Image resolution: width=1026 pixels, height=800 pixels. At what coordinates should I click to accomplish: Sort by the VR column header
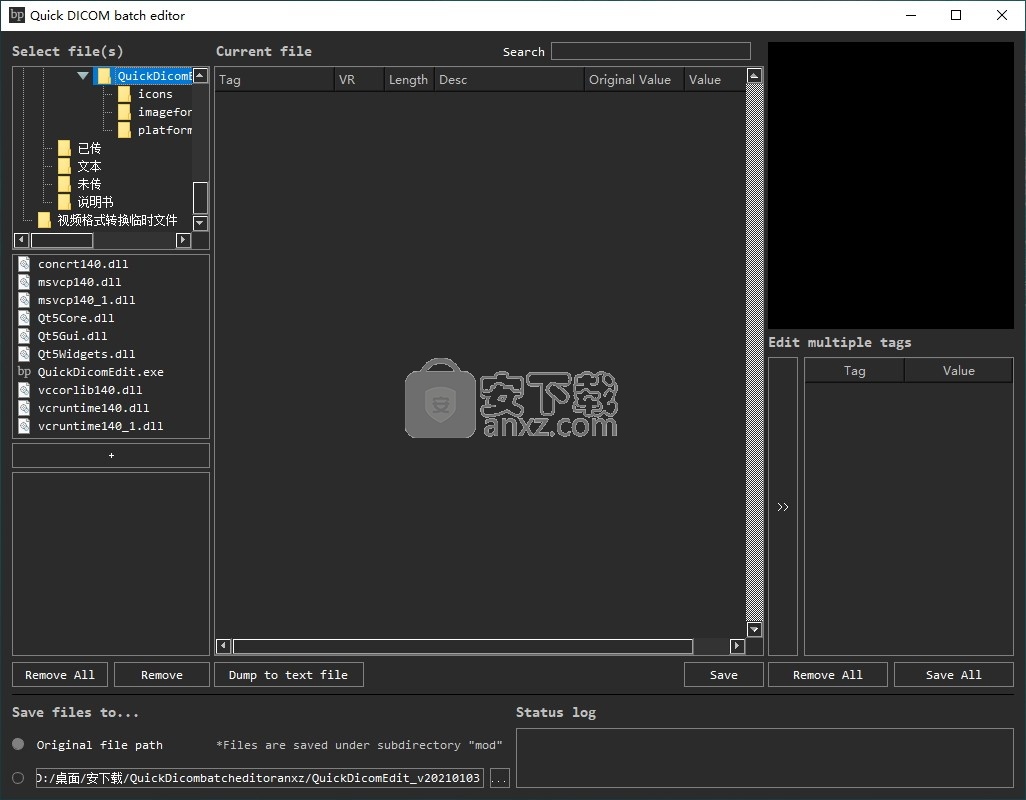point(359,80)
